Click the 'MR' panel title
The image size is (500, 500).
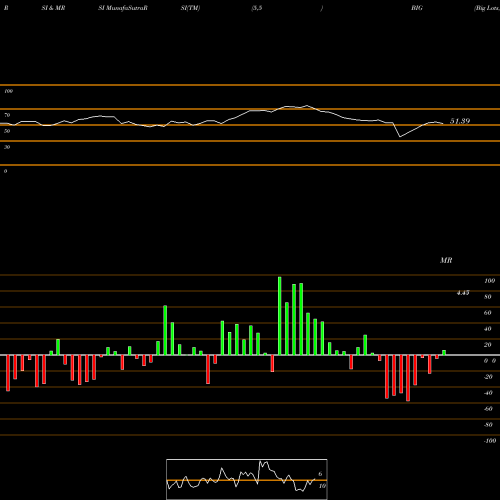coord(446,260)
